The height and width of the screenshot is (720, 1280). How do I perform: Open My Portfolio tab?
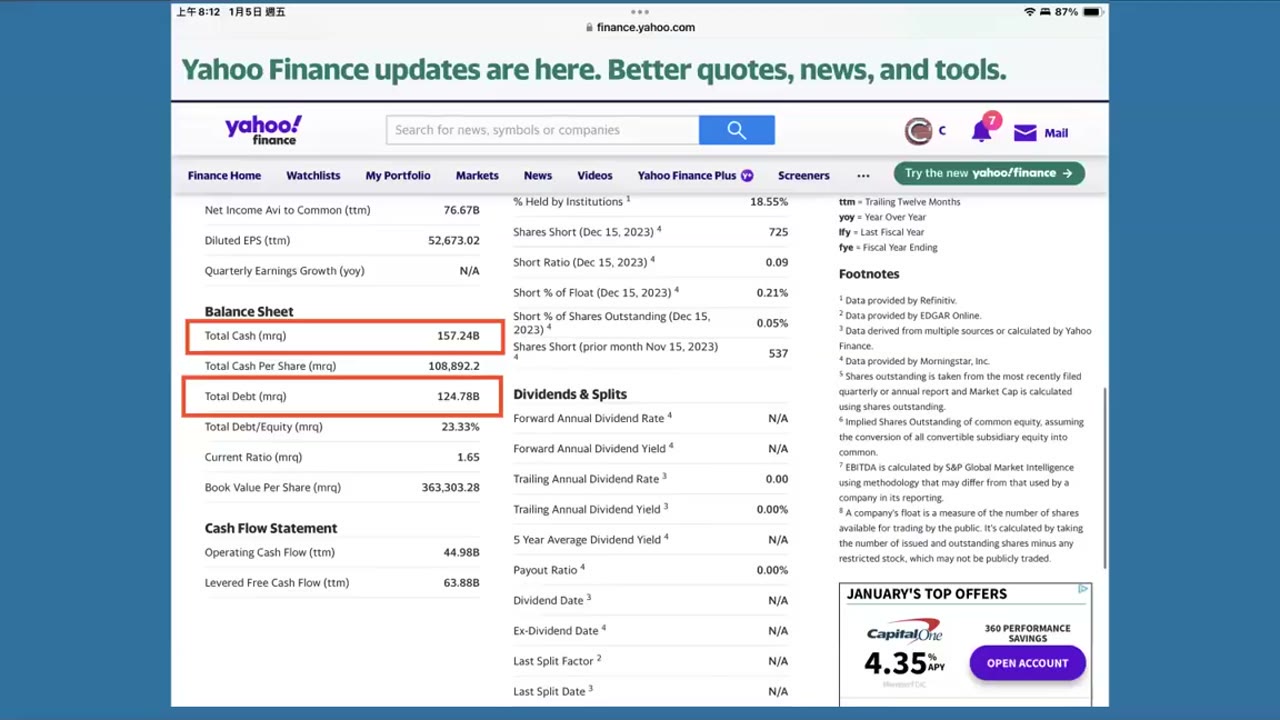[x=398, y=176]
